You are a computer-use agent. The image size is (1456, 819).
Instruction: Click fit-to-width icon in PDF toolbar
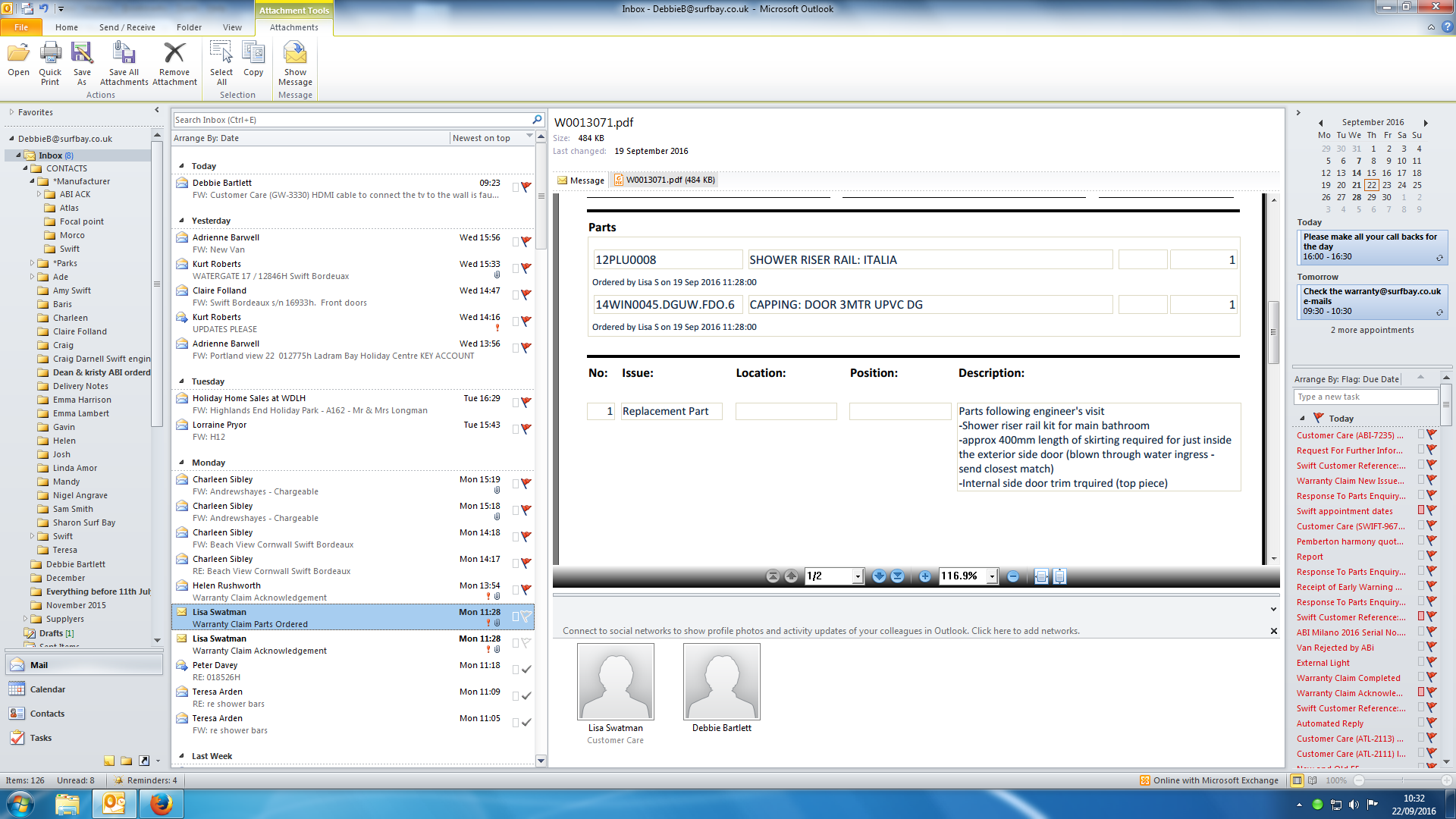1041,576
